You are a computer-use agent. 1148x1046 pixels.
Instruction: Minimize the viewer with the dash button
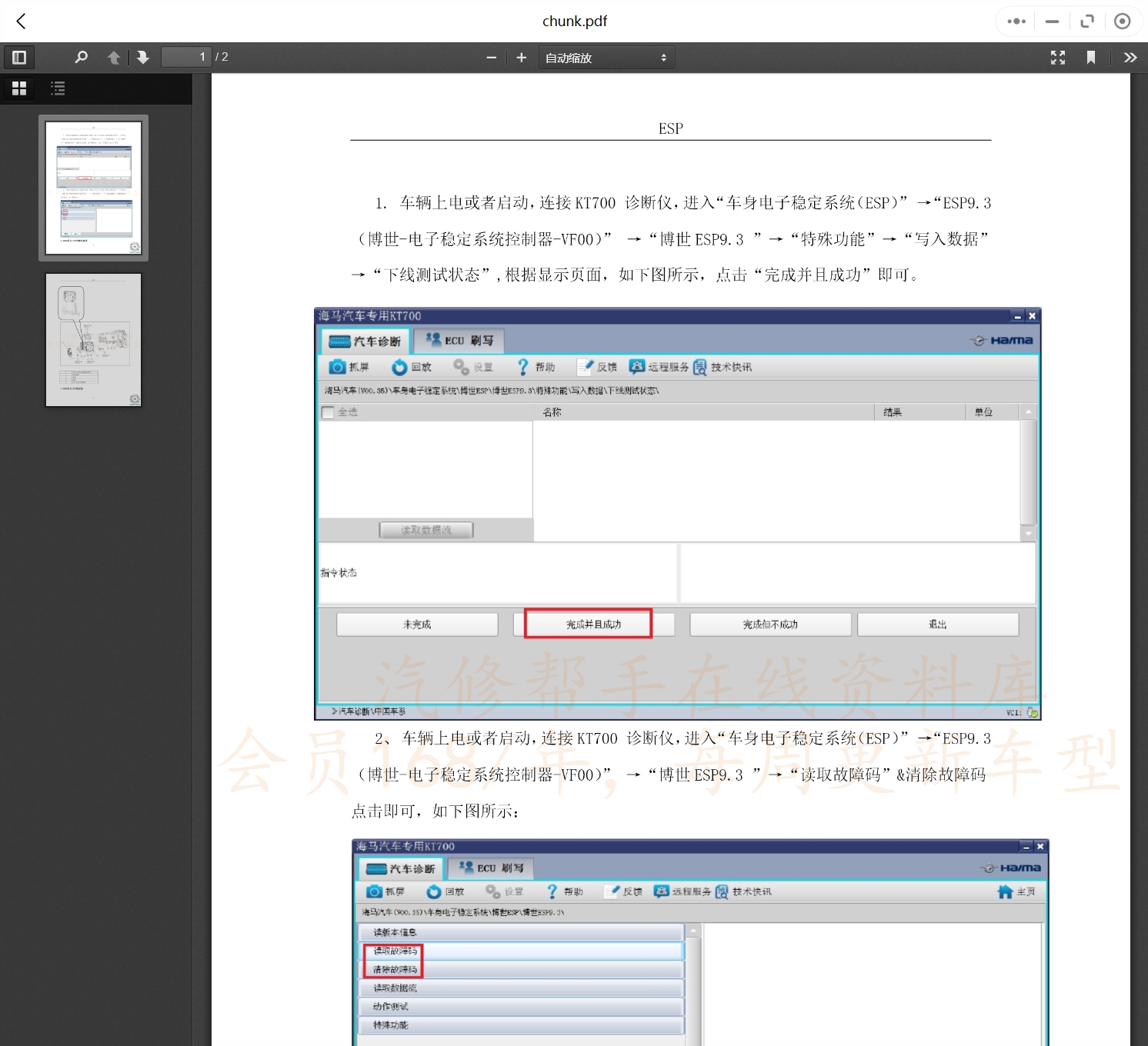tap(1052, 22)
